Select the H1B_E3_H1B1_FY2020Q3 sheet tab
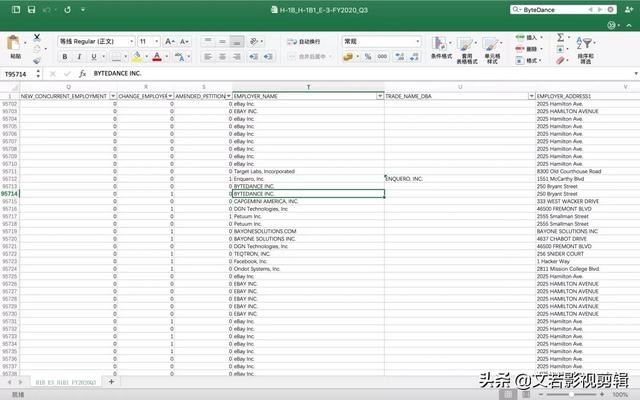The width and height of the screenshot is (640, 400). tap(66, 382)
